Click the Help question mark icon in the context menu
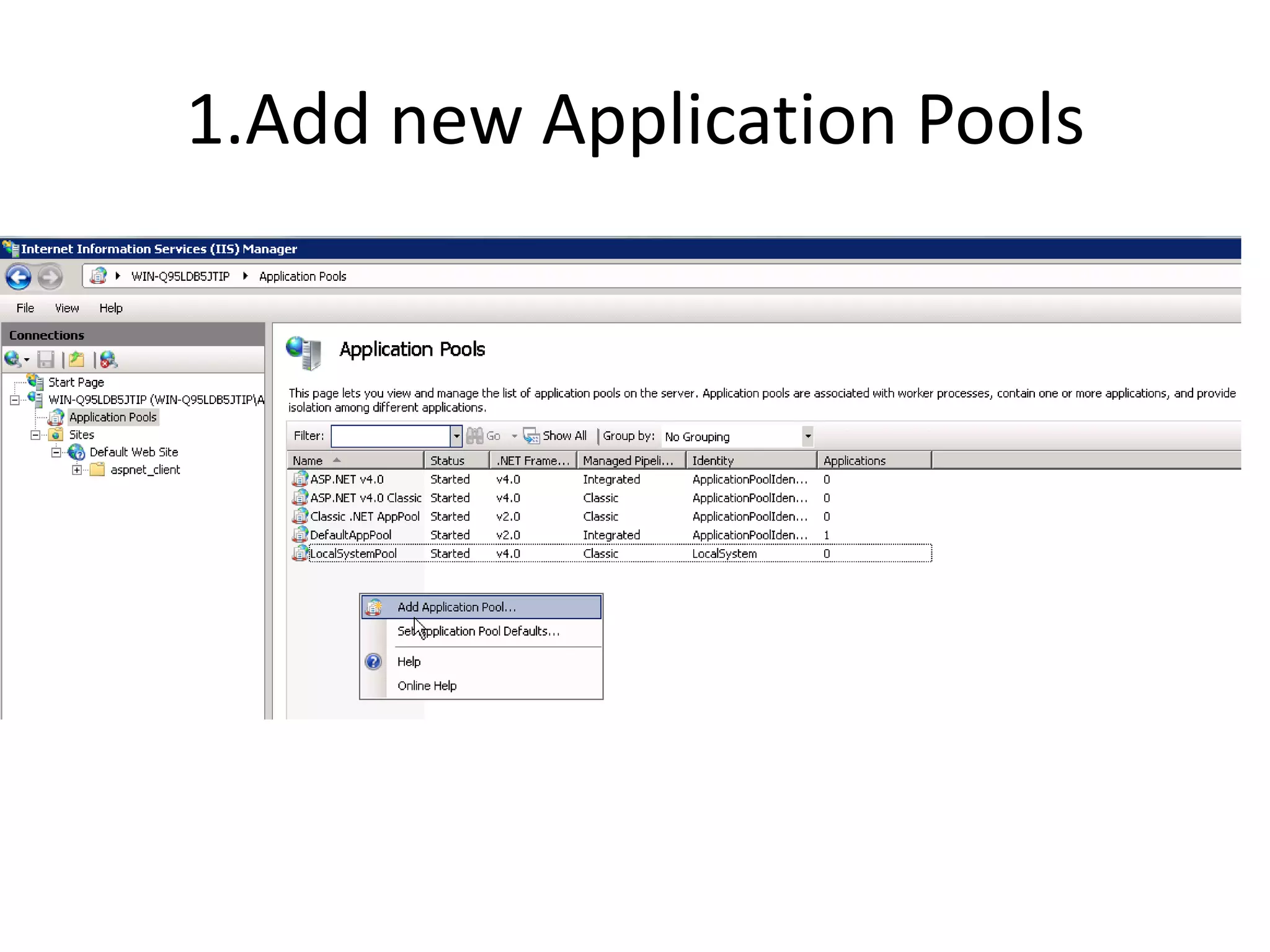Screen dimensions: 1270x952 point(373,662)
